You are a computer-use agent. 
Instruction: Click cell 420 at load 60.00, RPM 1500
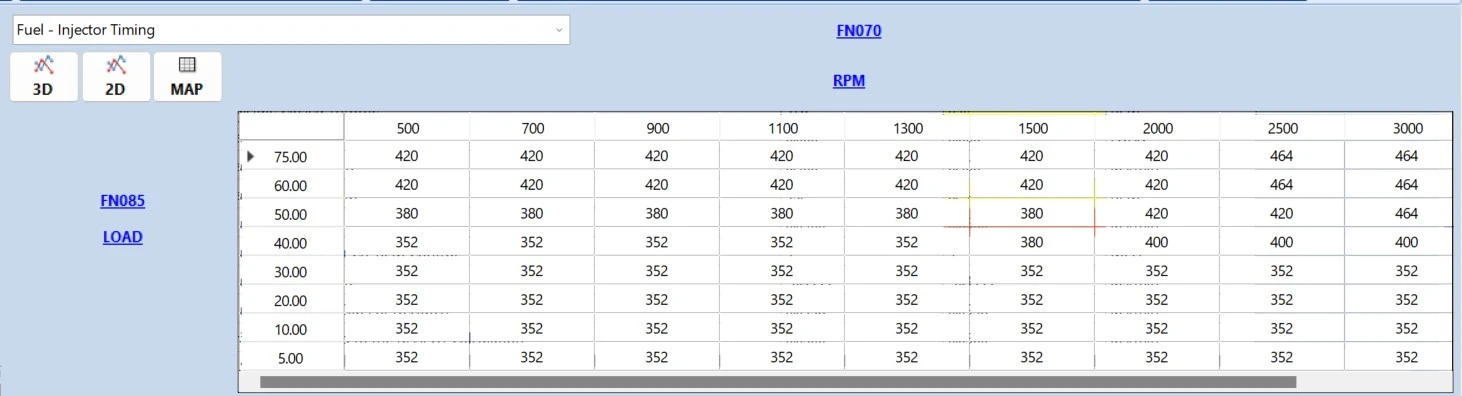[x=1032, y=185]
